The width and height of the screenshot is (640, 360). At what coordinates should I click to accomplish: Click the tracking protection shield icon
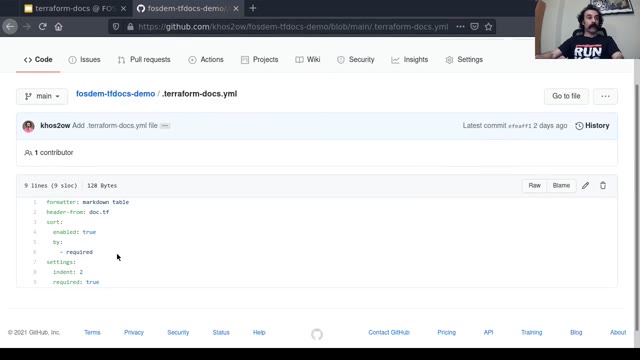pos(116,27)
